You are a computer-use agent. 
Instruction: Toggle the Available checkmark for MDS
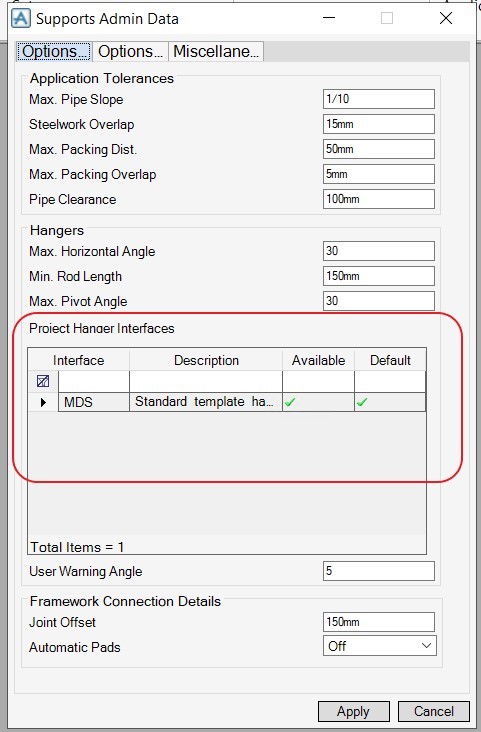290,402
